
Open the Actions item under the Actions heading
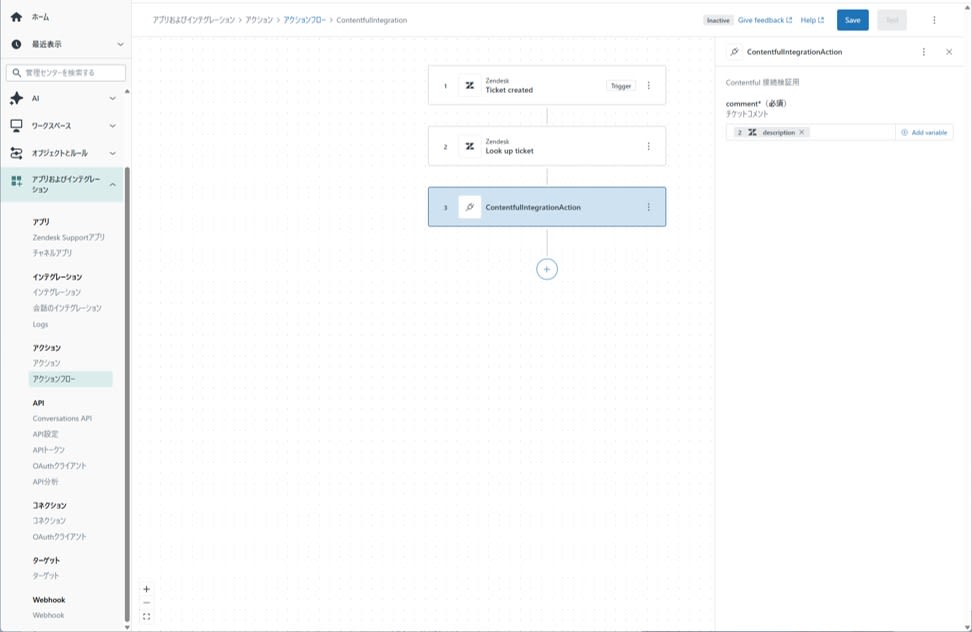coord(46,363)
